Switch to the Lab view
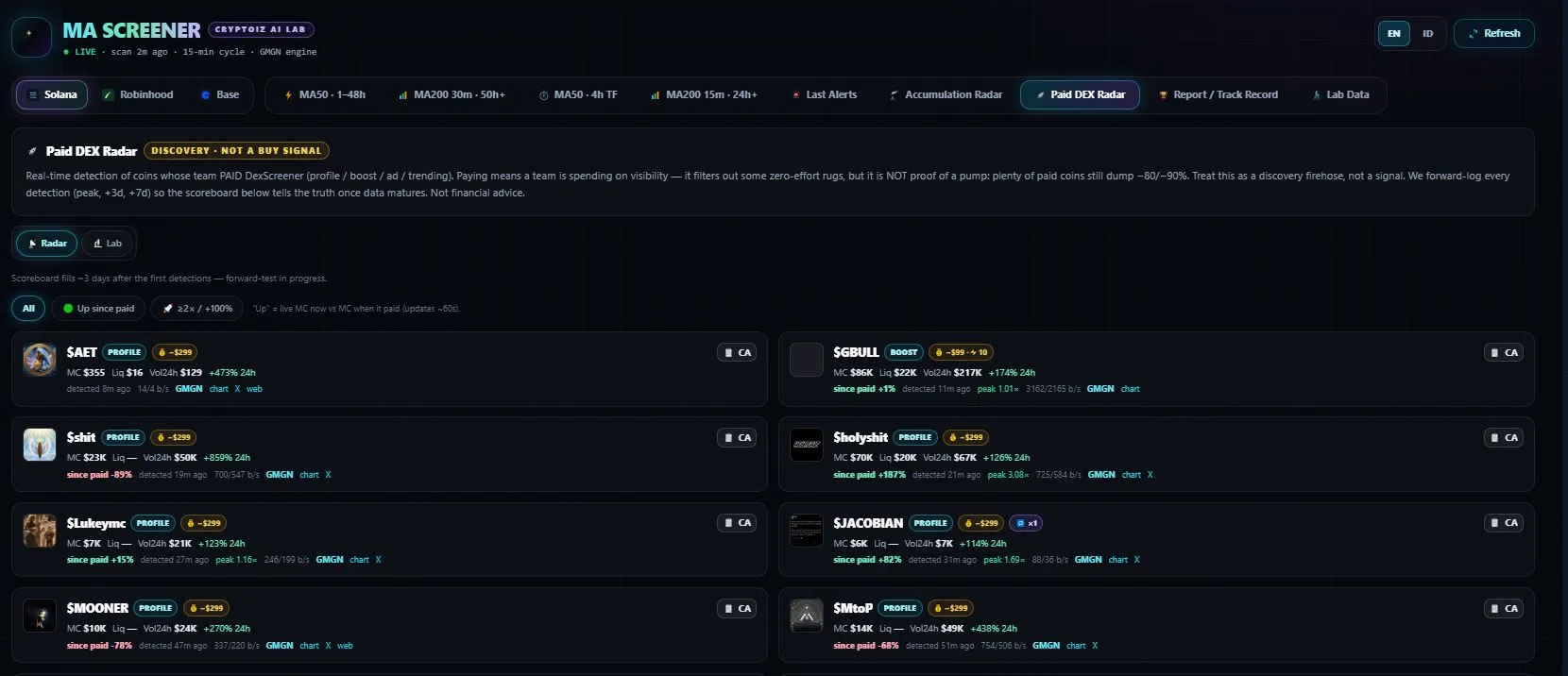The image size is (1568, 676). [107, 244]
